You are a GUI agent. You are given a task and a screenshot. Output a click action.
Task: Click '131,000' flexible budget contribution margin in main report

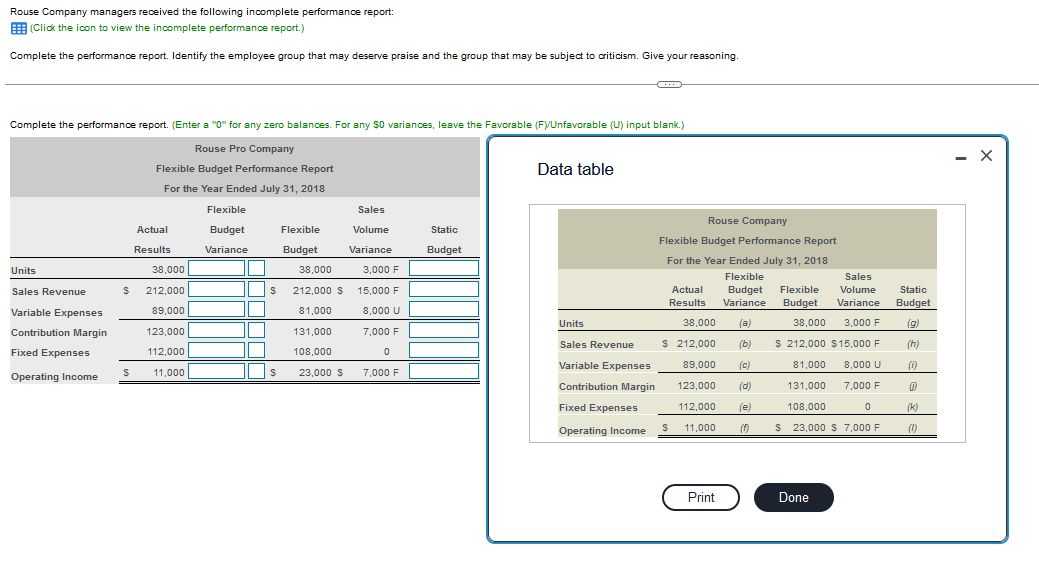312,331
